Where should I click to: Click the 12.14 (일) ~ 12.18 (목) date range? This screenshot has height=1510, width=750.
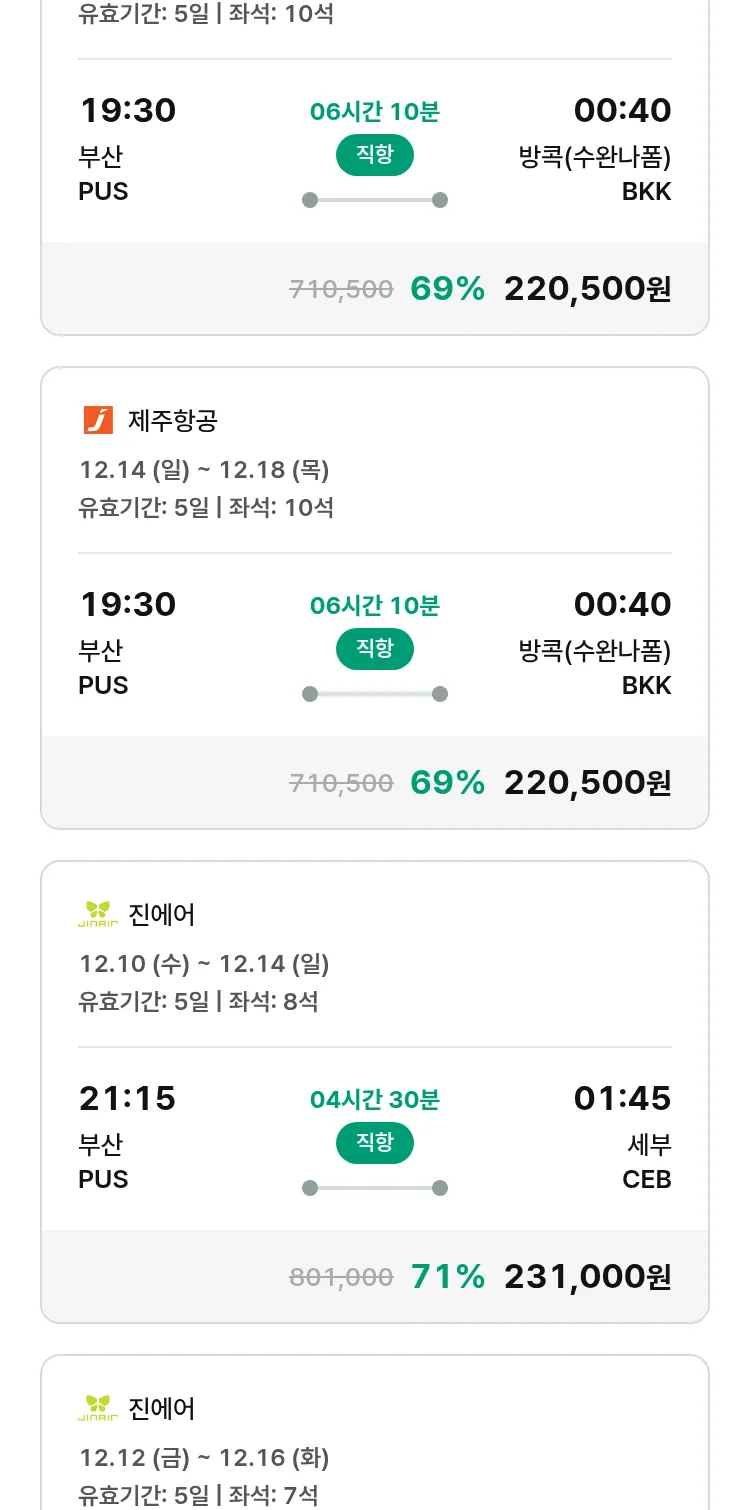[x=204, y=470]
